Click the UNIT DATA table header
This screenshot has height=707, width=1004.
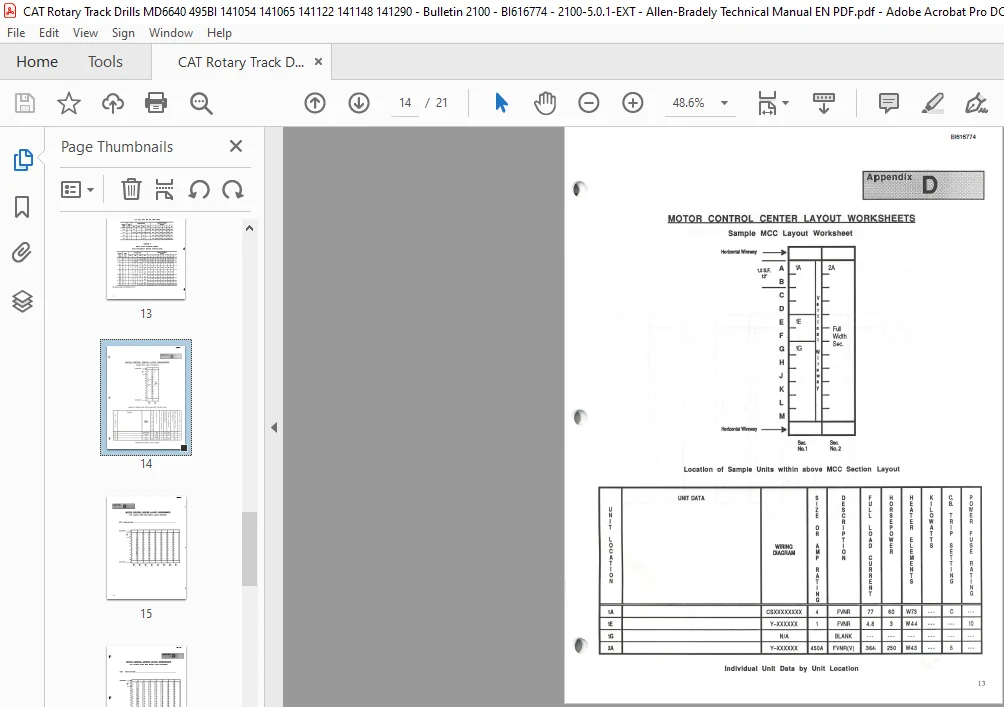[x=691, y=498]
